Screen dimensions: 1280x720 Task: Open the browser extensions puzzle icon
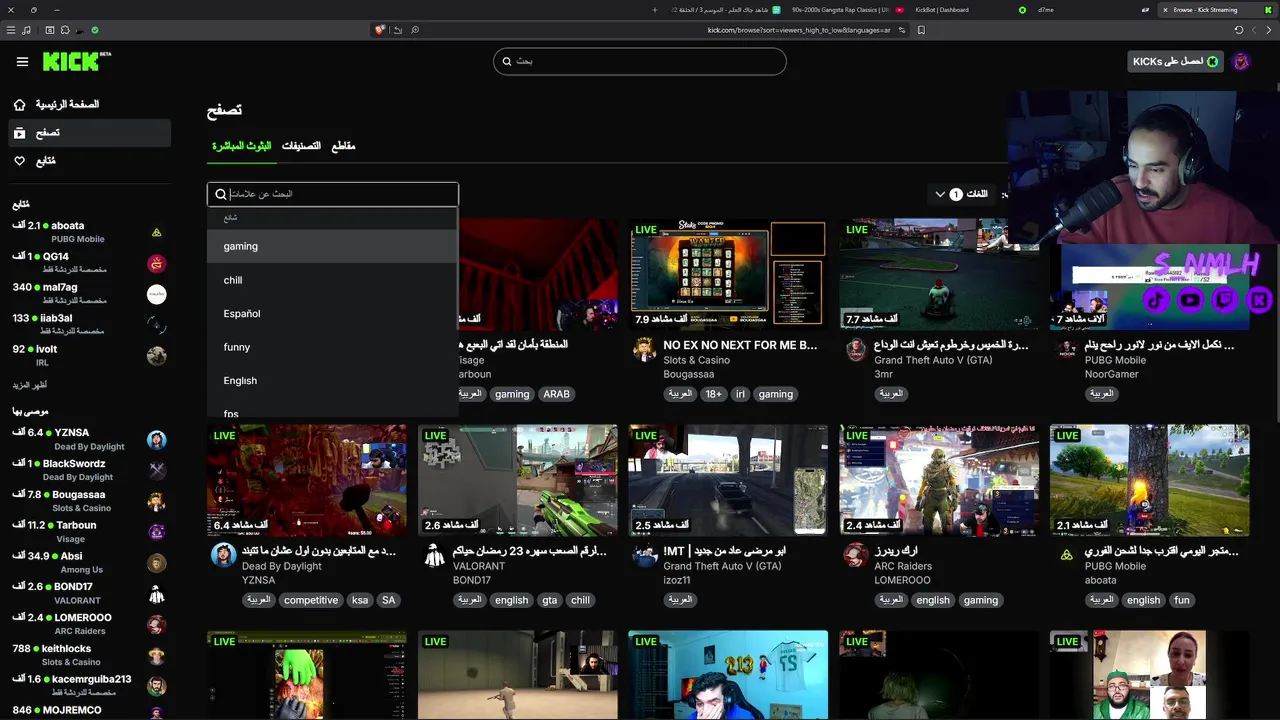(65, 30)
